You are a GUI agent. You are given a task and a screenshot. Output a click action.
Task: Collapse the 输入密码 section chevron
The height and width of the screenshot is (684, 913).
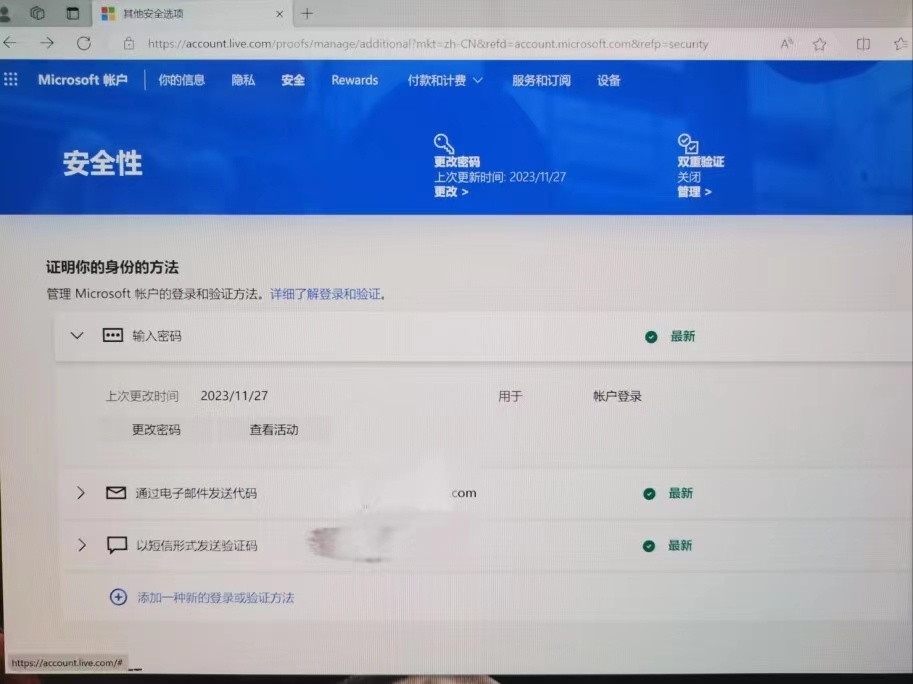[x=77, y=335]
